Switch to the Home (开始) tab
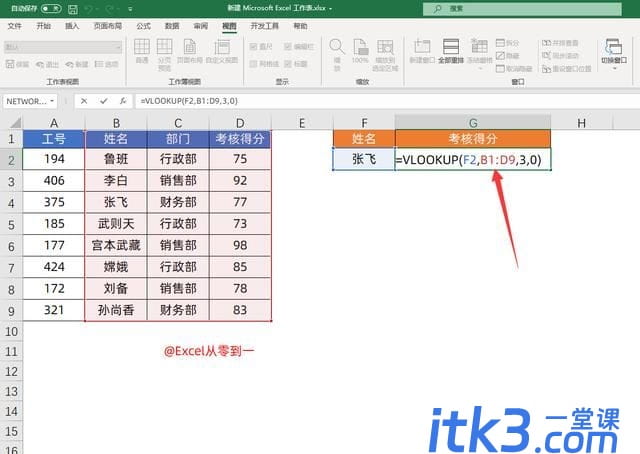 click(43, 26)
